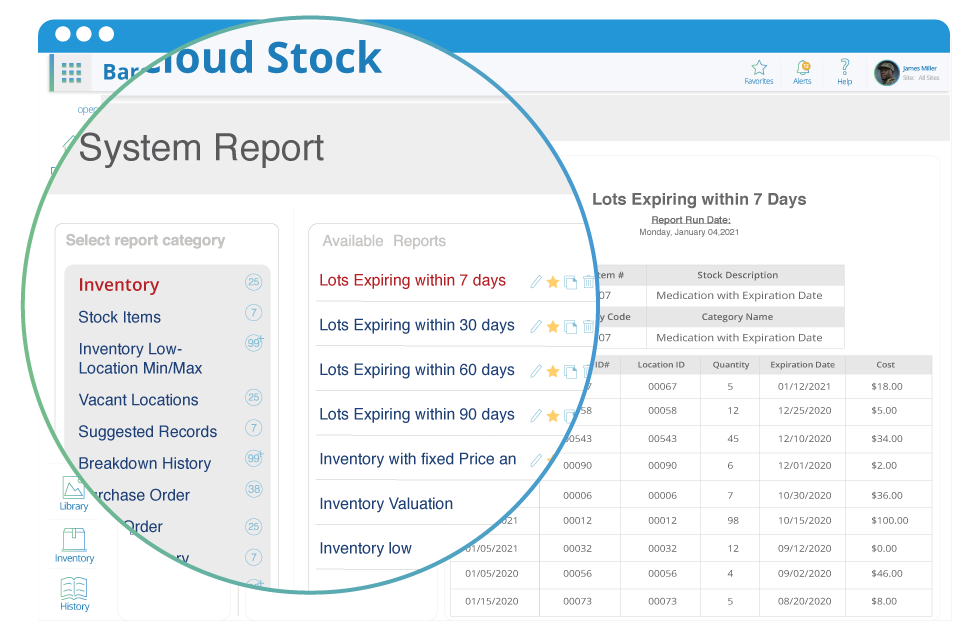Select the Stock Items category
The height and width of the screenshot is (631, 962).
[120, 317]
